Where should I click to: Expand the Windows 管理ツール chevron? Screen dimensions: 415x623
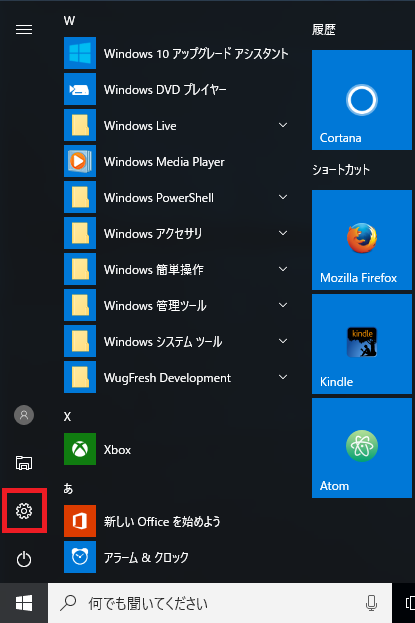[283, 305]
